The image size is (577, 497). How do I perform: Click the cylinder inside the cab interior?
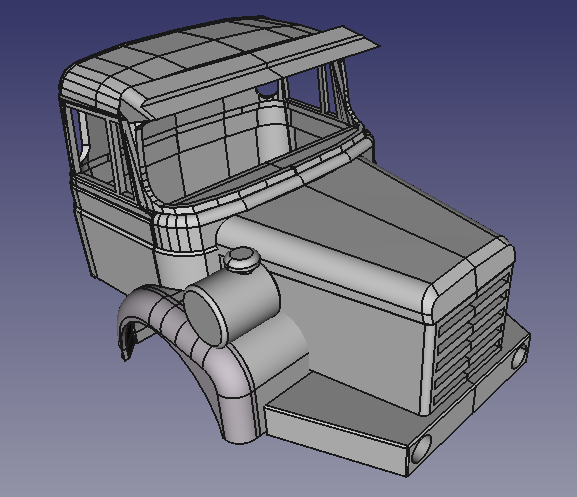coord(272,125)
